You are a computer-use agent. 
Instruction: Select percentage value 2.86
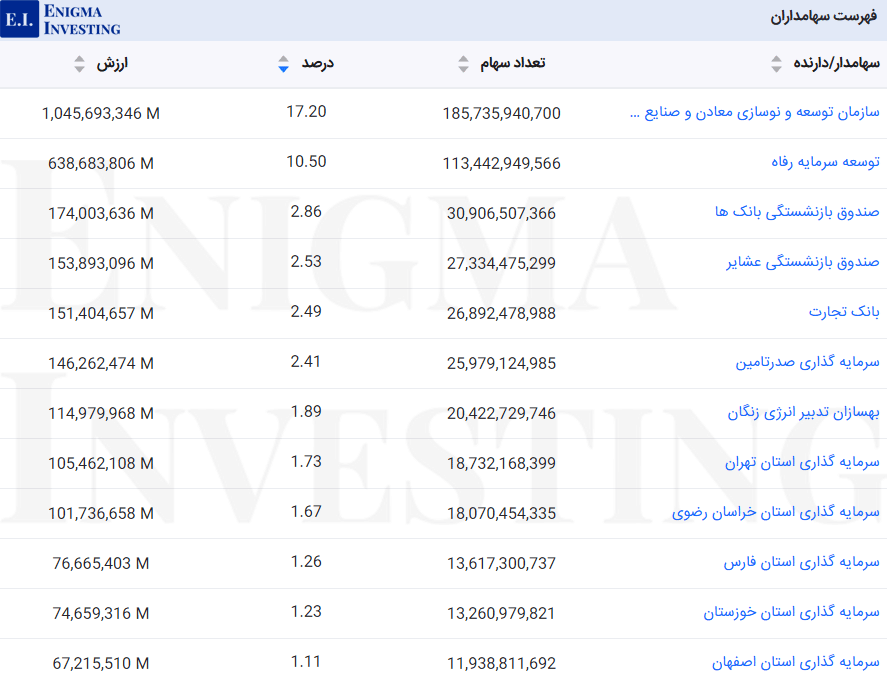click(x=306, y=212)
